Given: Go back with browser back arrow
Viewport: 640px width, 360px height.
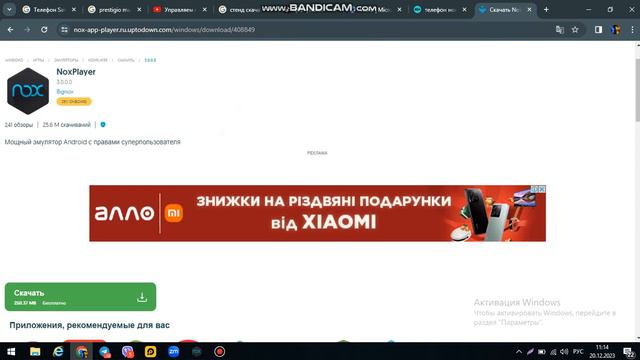Looking at the screenshot, I should (x=10, y=29).
